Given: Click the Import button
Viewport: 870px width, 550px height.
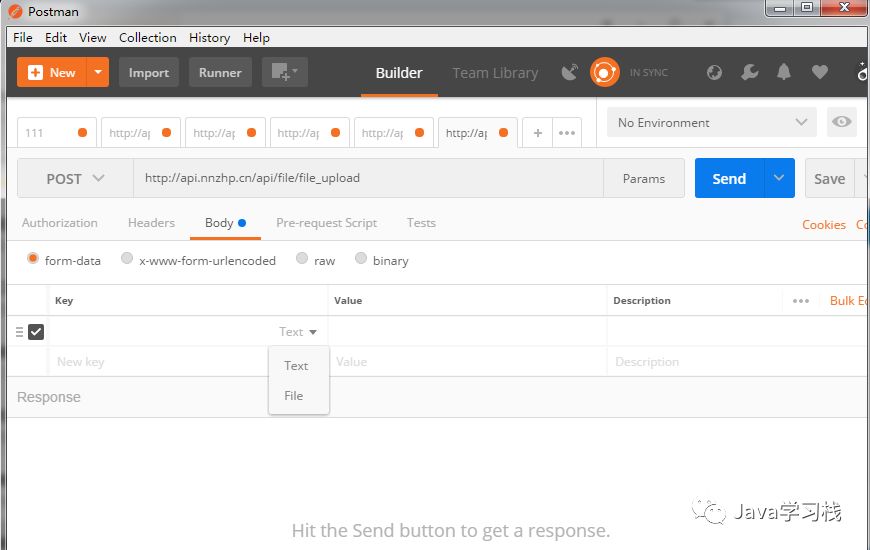Looking at the screenshot, I should tap(149, 72).
